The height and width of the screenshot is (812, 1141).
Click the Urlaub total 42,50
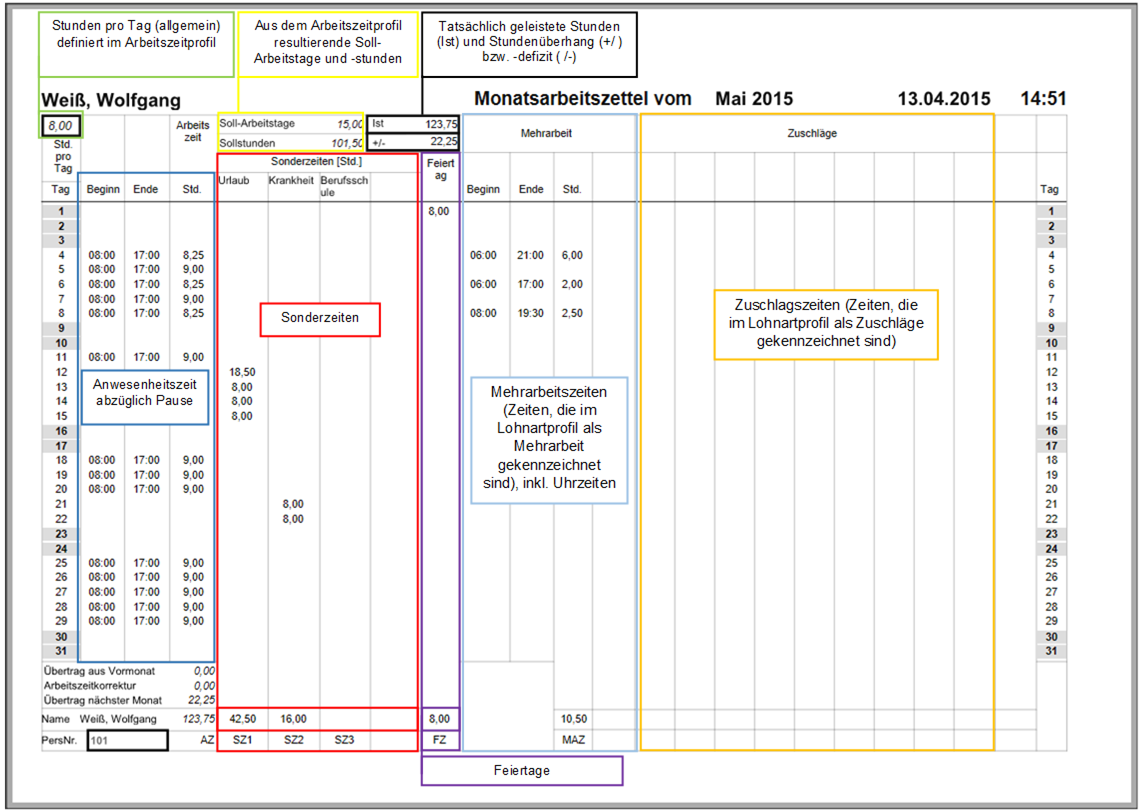coord(243,718)
